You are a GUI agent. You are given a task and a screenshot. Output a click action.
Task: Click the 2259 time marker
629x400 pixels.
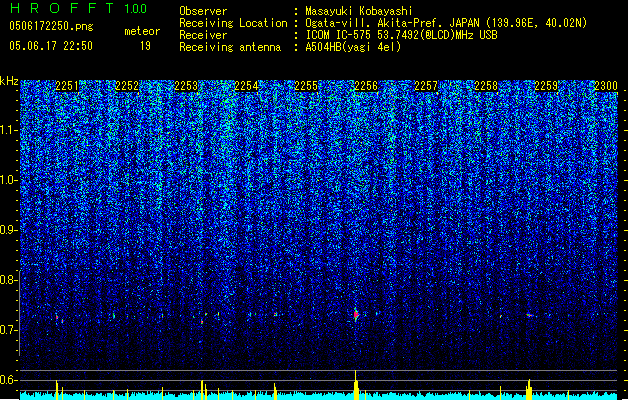pyautogui.click(x=546, y=86)
